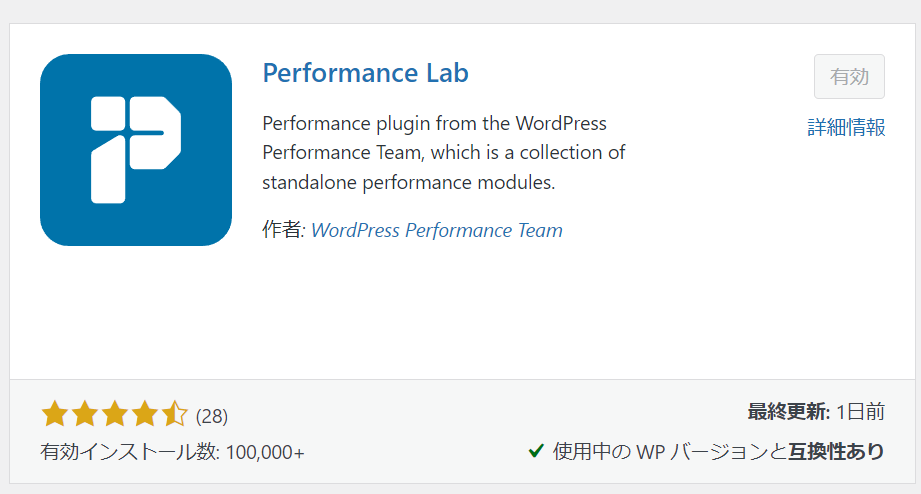
Task: Click the plugin description paragraph
Action: [443, 153]
